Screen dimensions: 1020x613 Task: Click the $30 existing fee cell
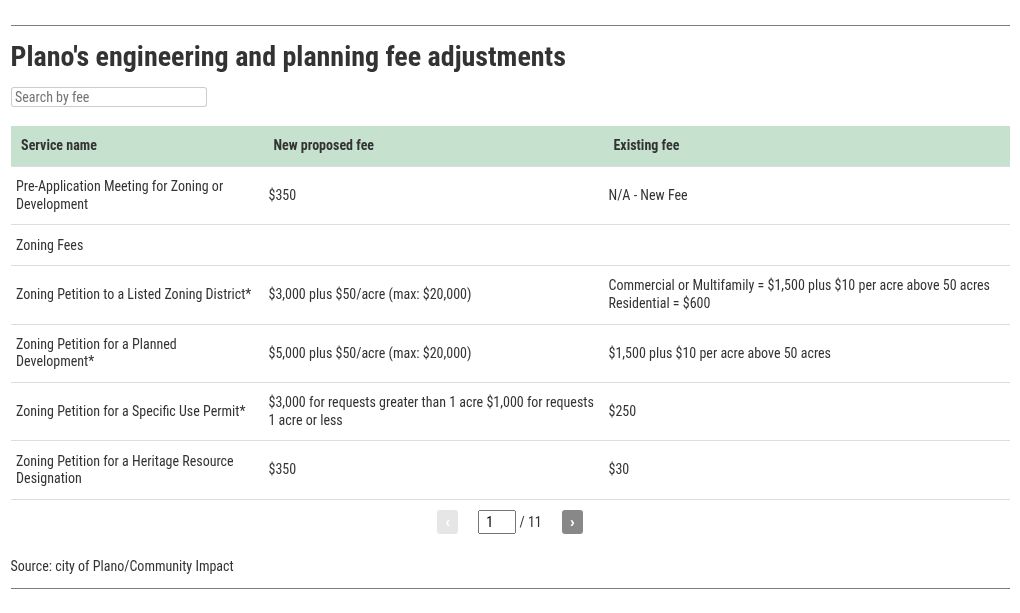coord(619,469)
